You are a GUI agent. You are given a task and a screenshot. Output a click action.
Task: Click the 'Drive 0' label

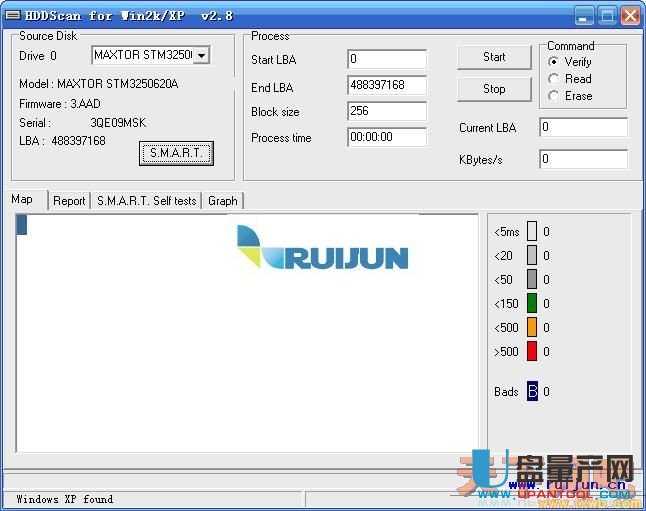tap(38, 56)
